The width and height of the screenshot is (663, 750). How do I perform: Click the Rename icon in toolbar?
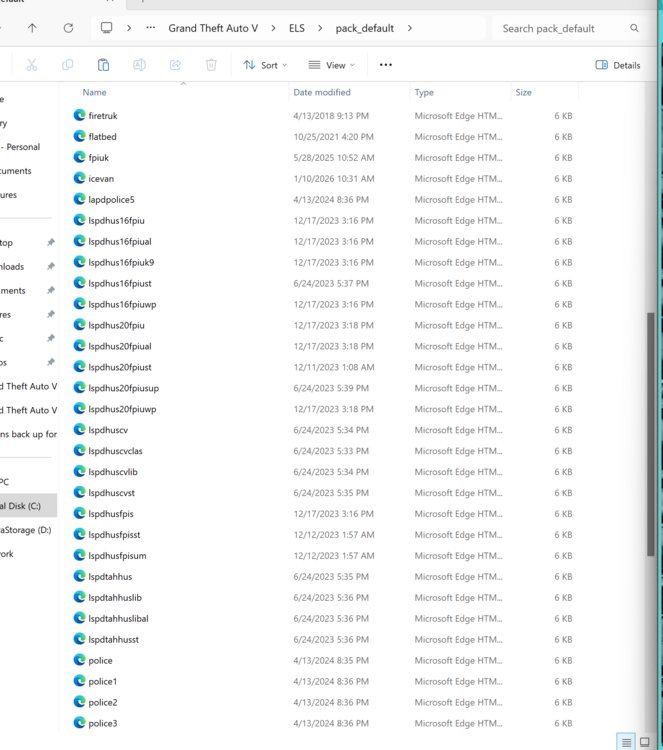[x=139, y=65]
